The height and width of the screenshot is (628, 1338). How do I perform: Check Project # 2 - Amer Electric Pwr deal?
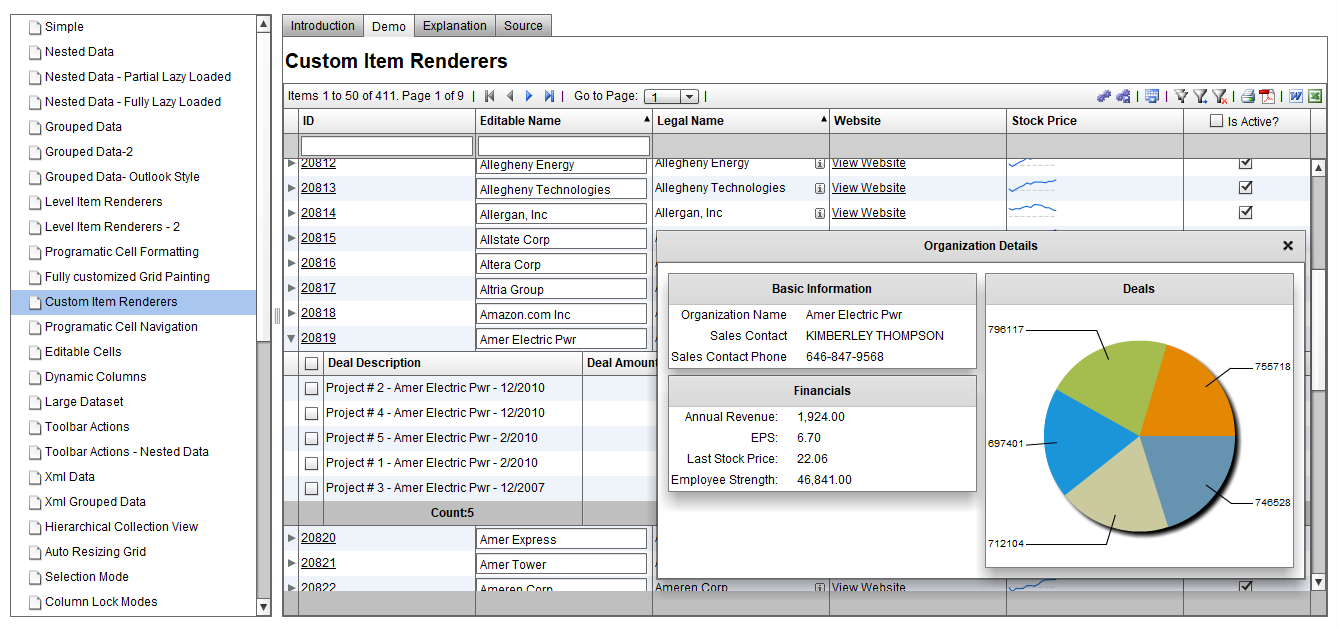click(x=312, y=388)
